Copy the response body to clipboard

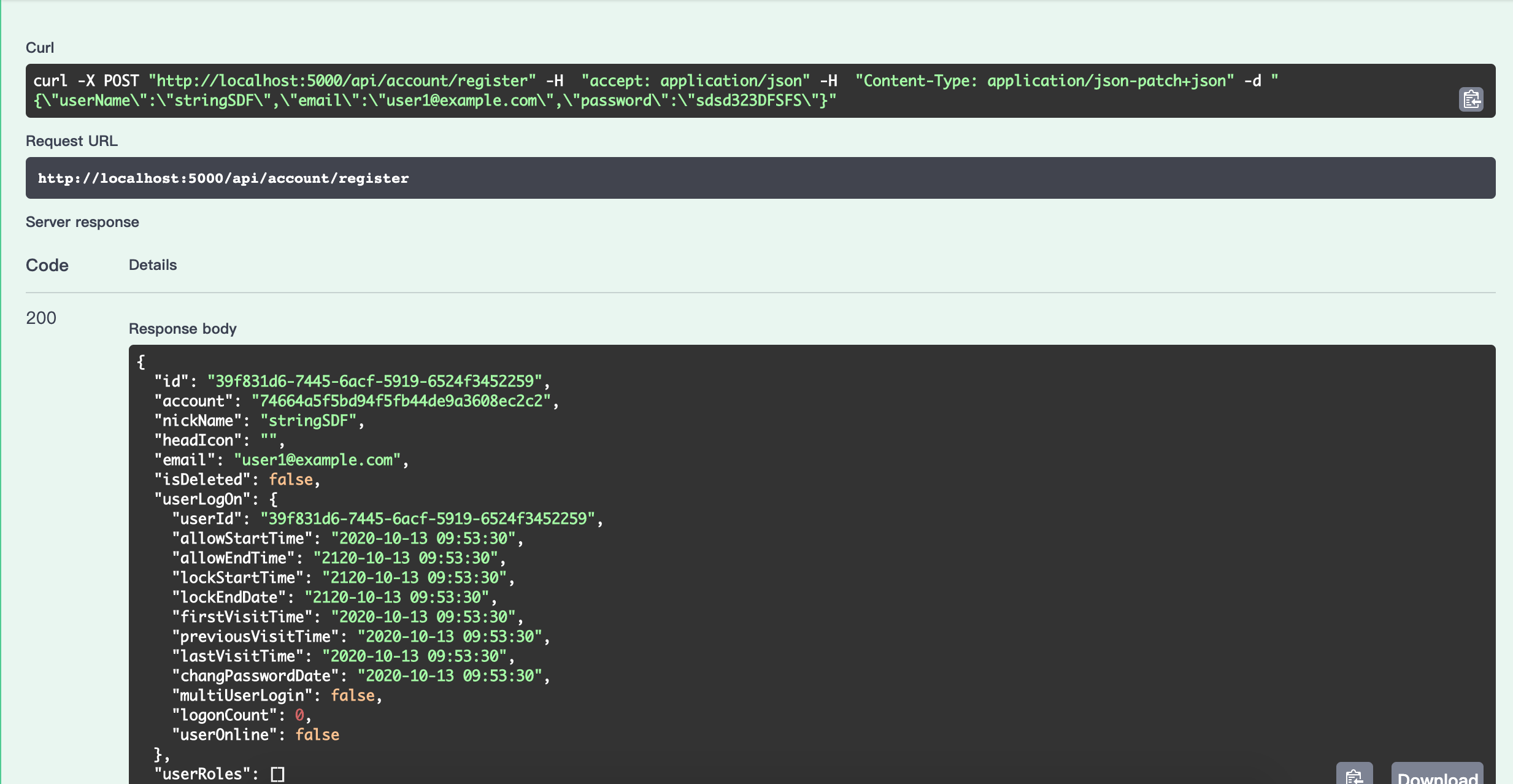tap(1354, 775)
